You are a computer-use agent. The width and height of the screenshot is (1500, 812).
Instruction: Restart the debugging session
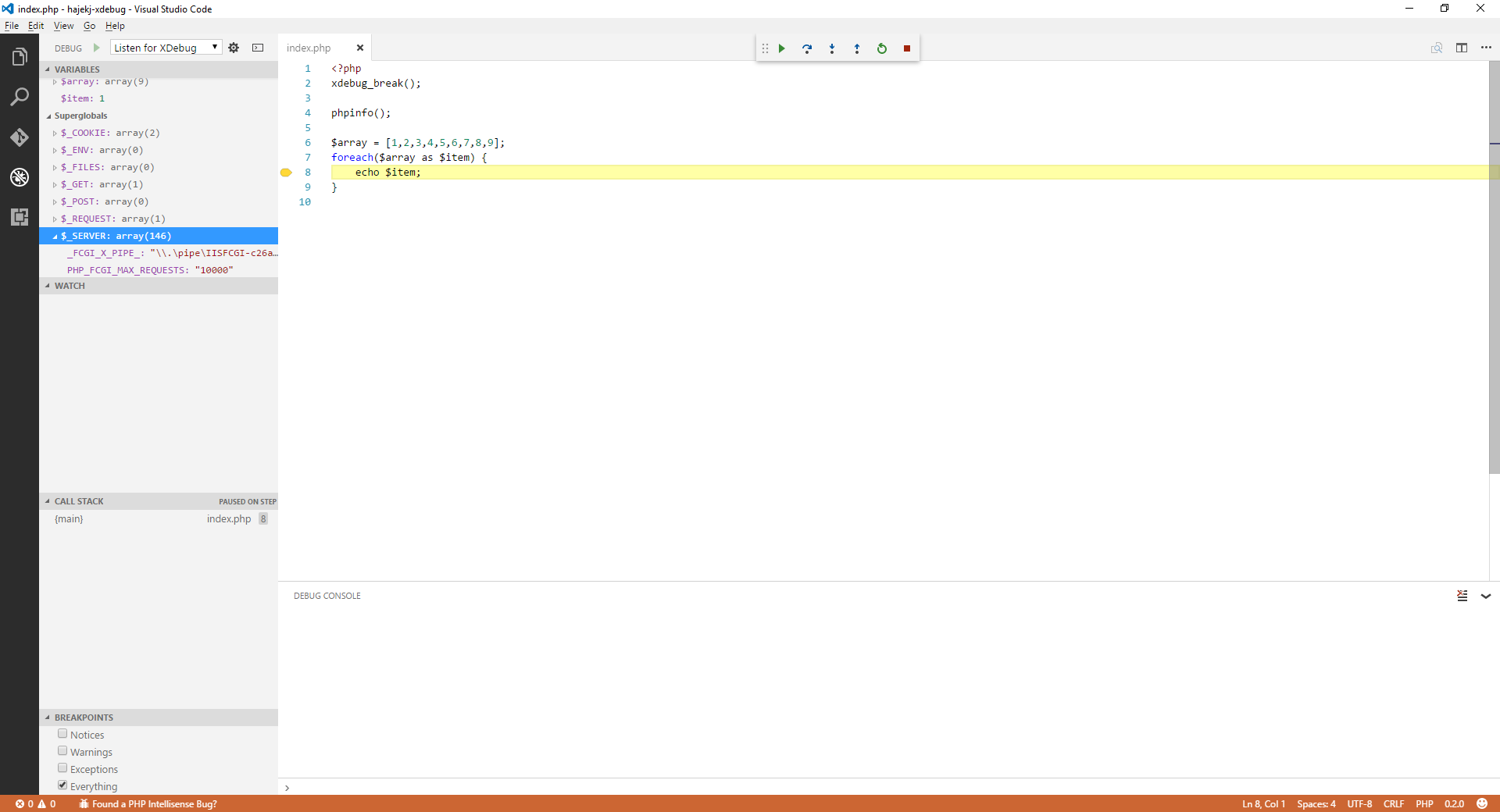tap(882, 48)
